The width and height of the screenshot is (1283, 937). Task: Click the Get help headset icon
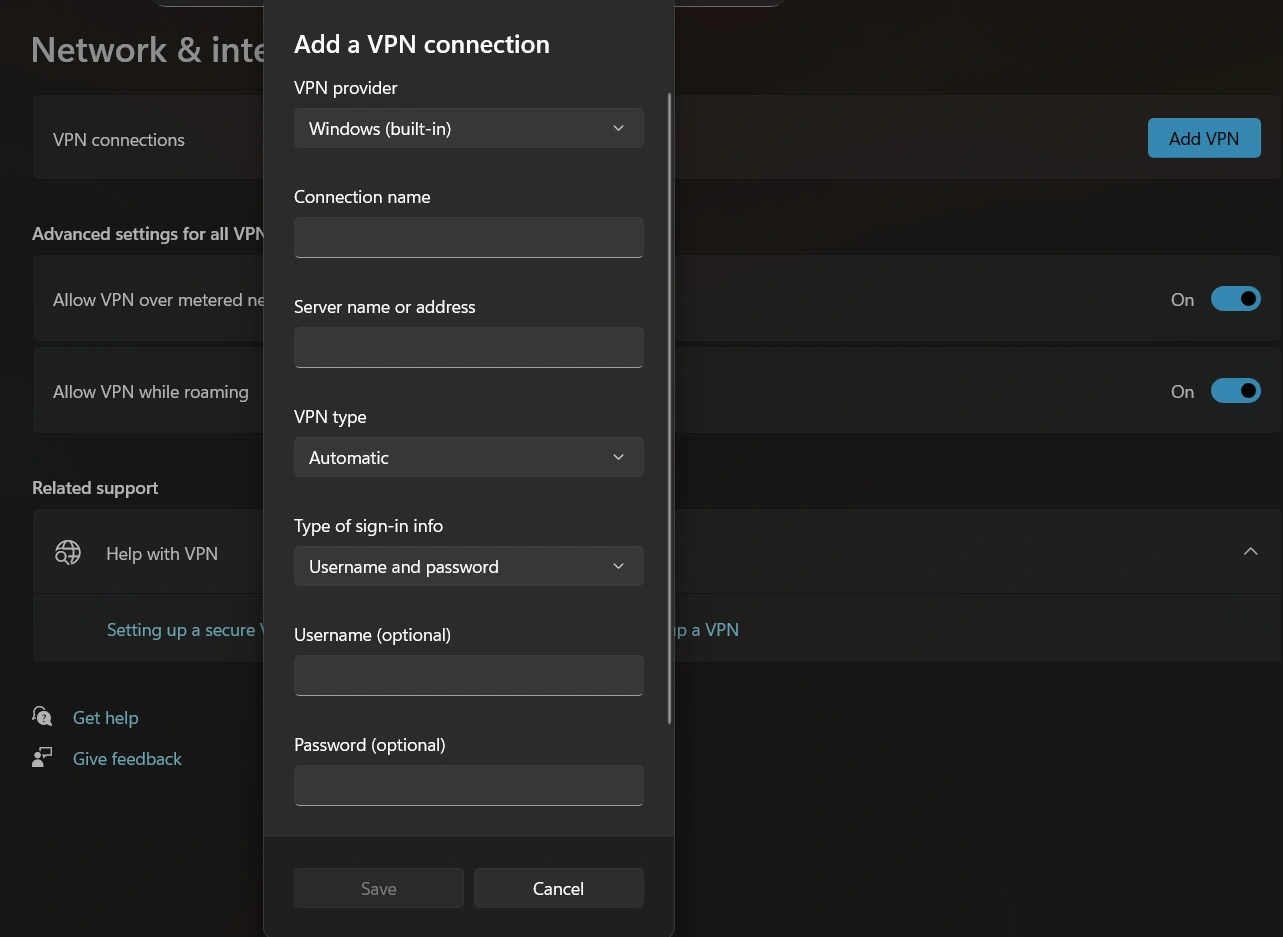[42, 716]
